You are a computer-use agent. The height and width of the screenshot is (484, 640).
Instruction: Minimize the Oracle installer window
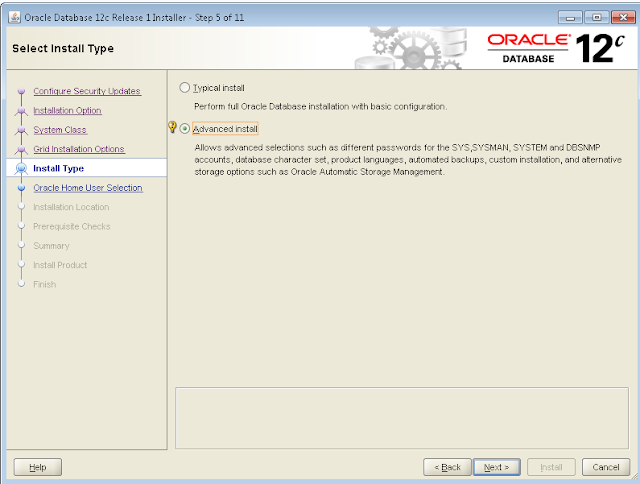tap(571, 18)
